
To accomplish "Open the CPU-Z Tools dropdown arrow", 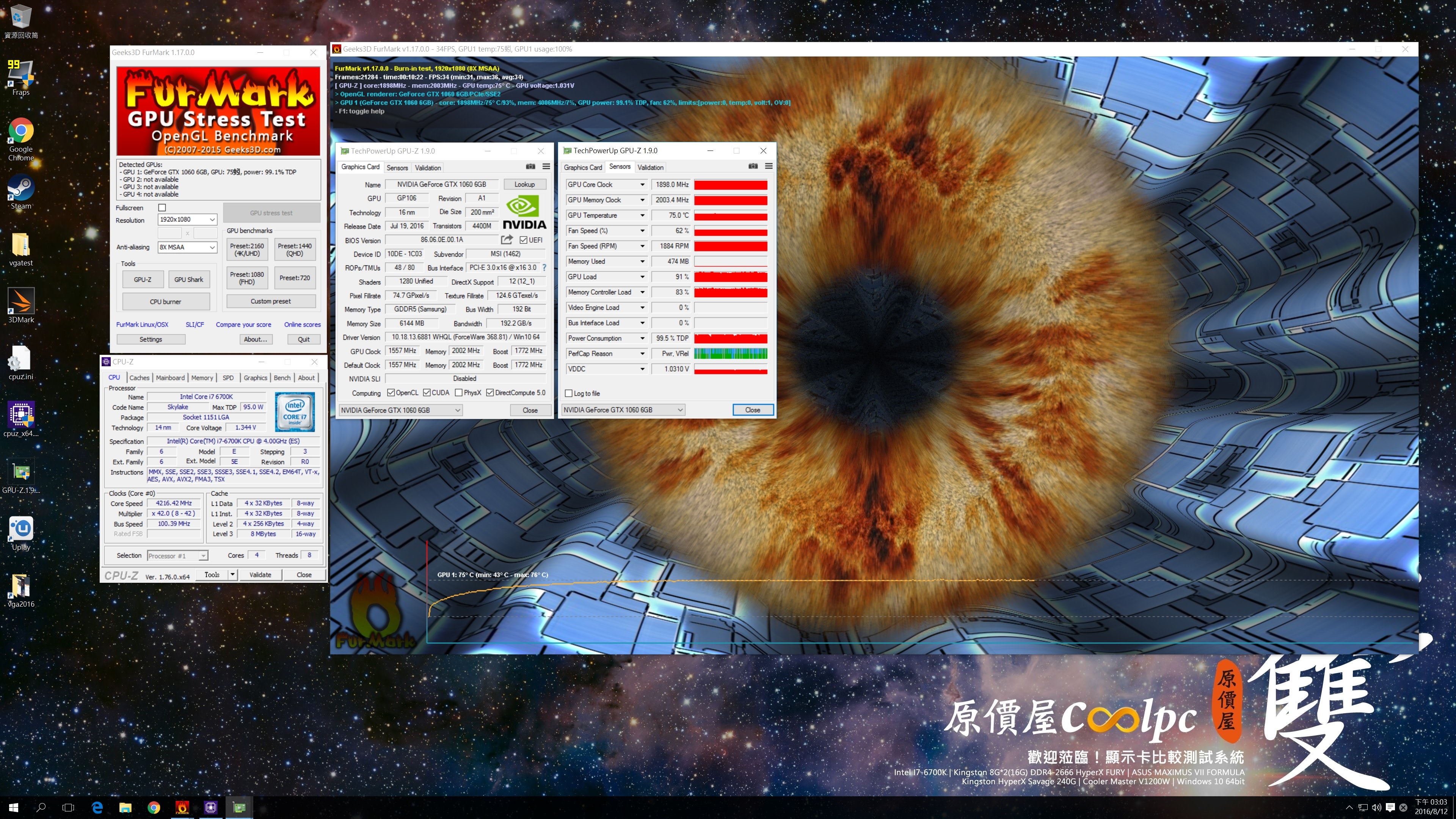I will 232,575.
